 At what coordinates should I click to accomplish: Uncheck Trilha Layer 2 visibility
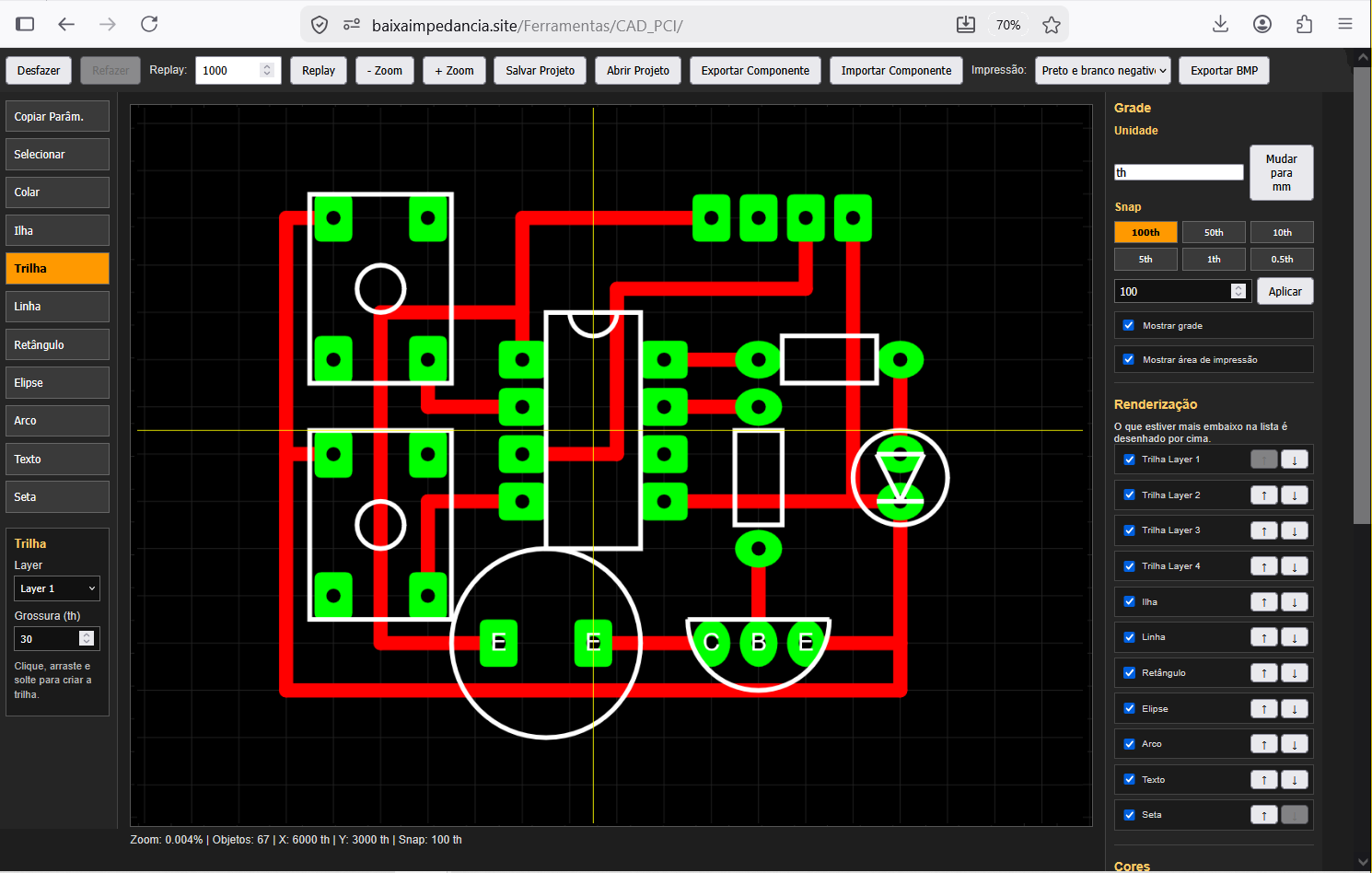(1129, 495)
